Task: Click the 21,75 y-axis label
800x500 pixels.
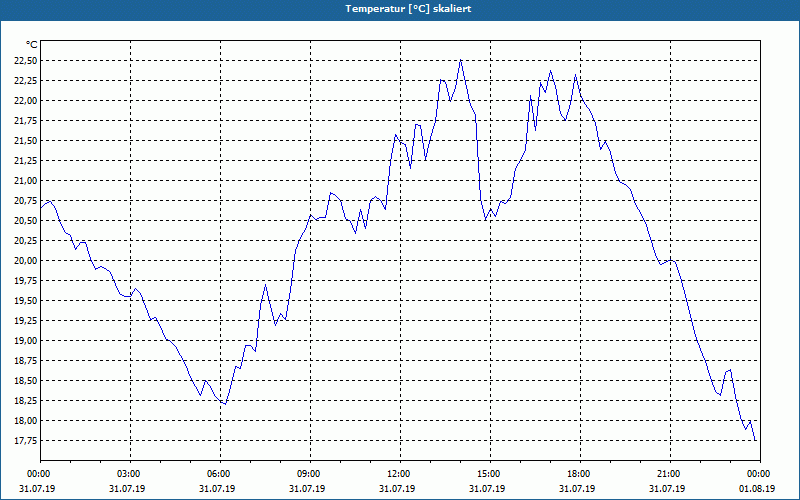Action: coord(26,121)
